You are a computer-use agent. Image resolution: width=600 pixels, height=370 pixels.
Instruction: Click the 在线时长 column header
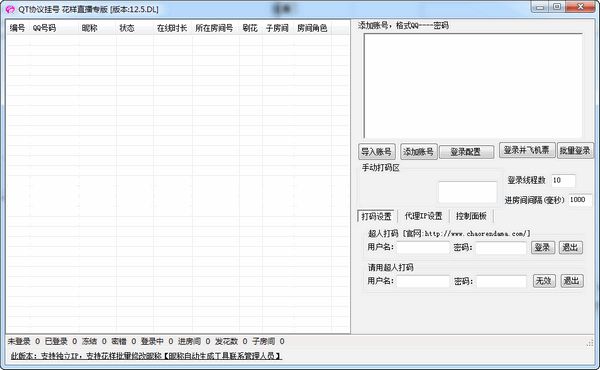pyautogui.click(x=172, y=28)
